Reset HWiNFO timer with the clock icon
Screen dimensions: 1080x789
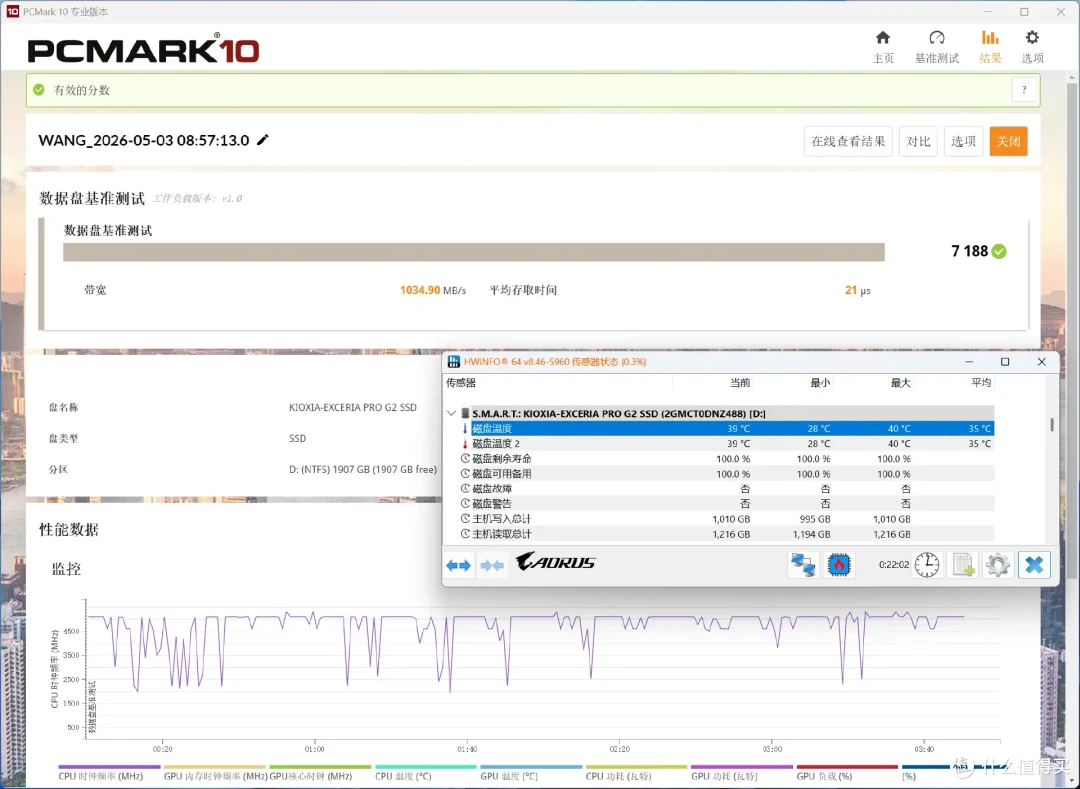(927, 565)
